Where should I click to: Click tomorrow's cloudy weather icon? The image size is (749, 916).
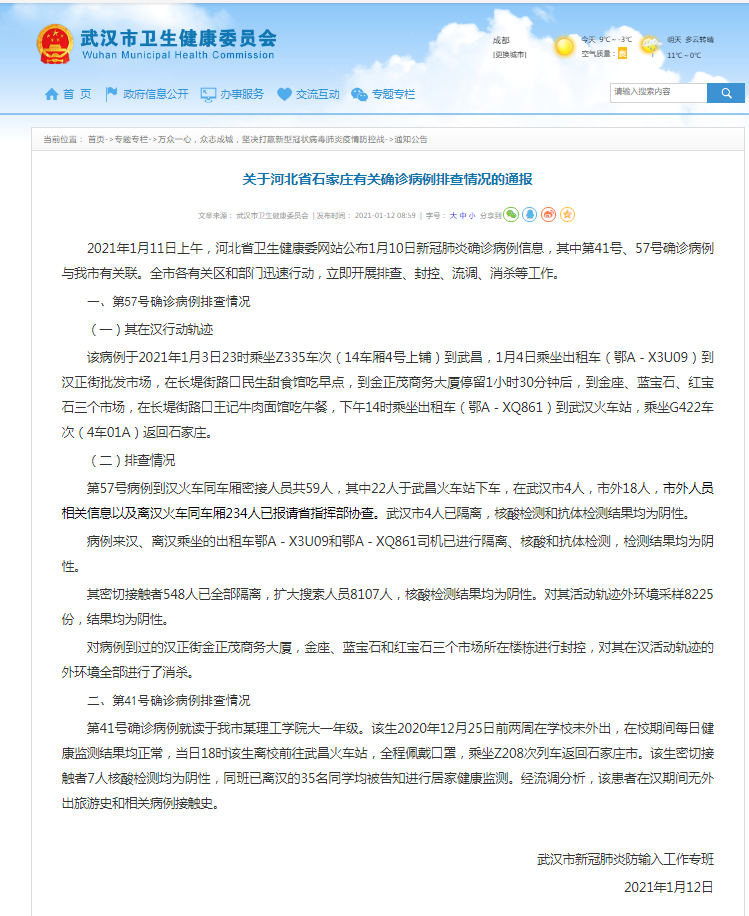(x=650, y=46)
